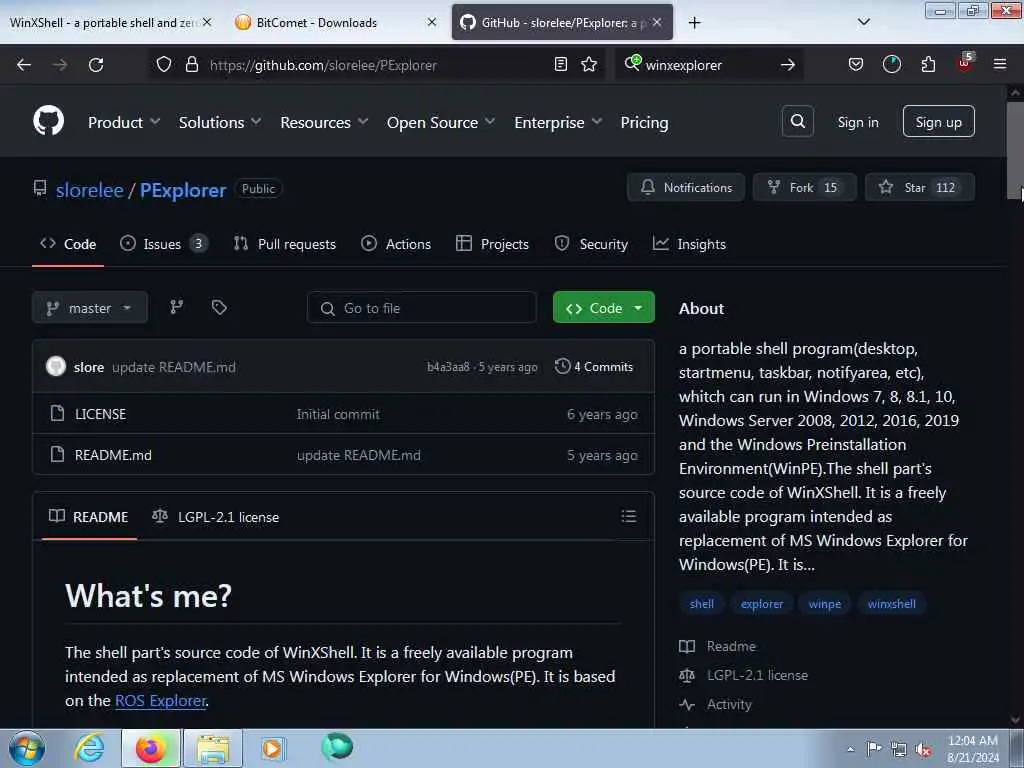This screenshot has width=1024, height=768.
Task: Open the LICENSE file
Action: [101, 414]
